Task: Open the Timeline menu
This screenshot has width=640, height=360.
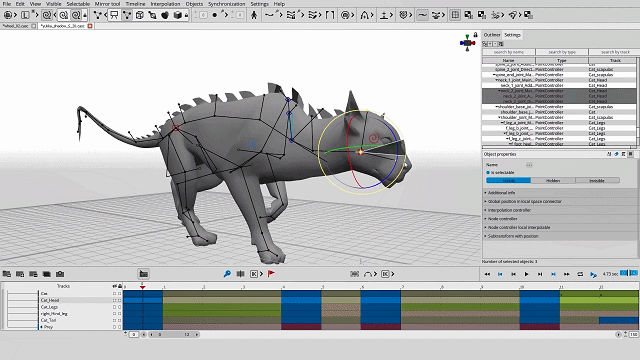Action: click(x=135, y=4)
